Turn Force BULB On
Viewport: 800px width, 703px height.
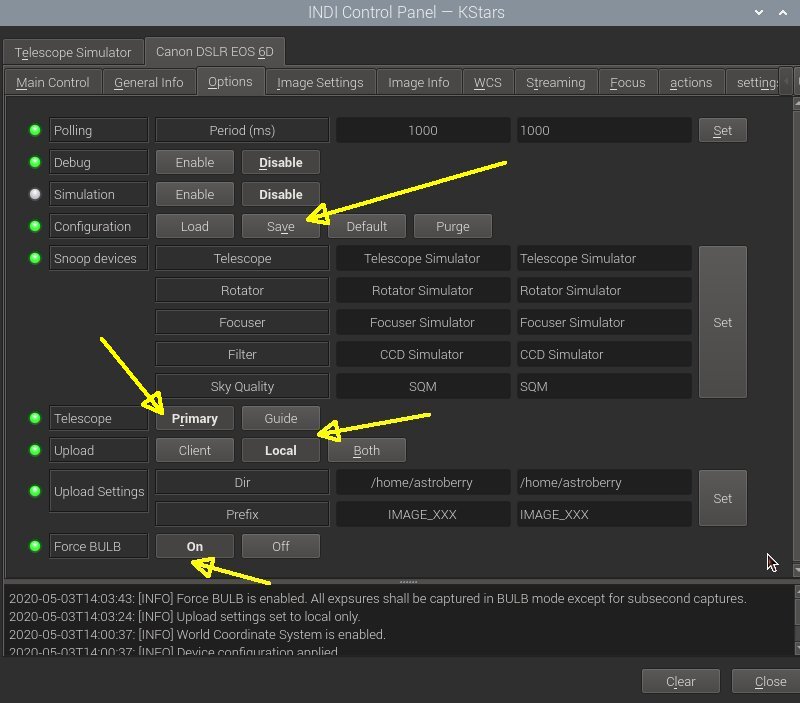(195, 546)
